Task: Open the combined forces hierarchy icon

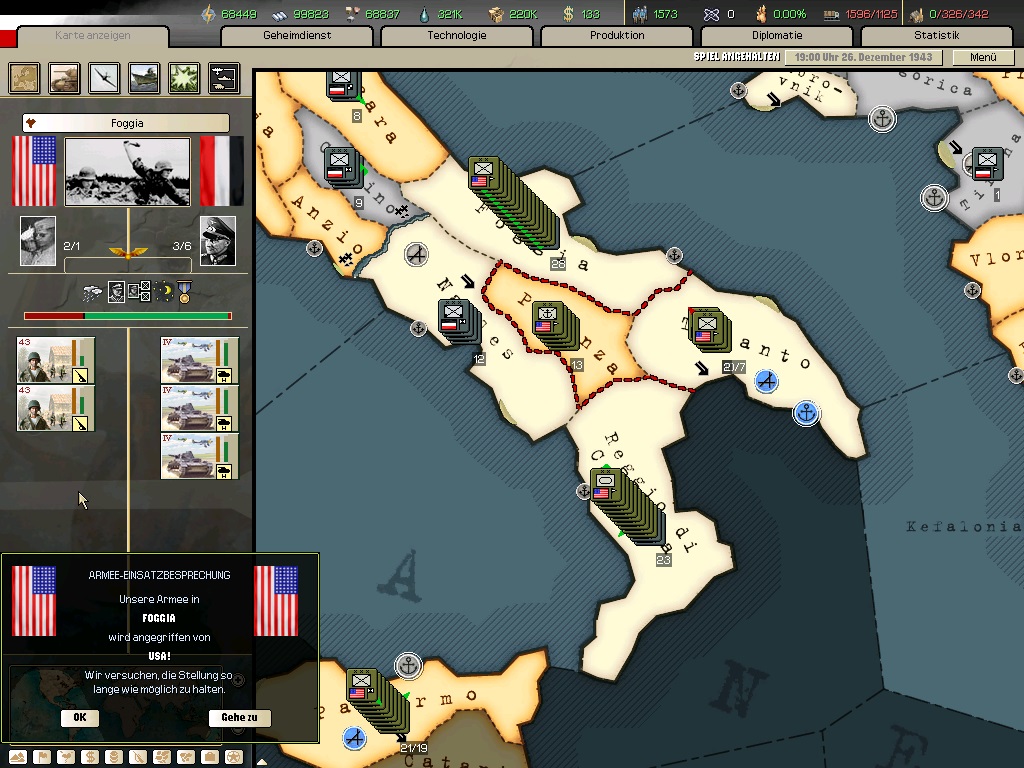Action: point(224,78)
